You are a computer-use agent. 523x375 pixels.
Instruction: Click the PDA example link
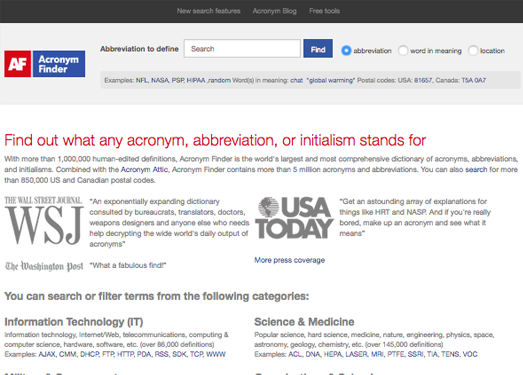(x=144, y=354)
